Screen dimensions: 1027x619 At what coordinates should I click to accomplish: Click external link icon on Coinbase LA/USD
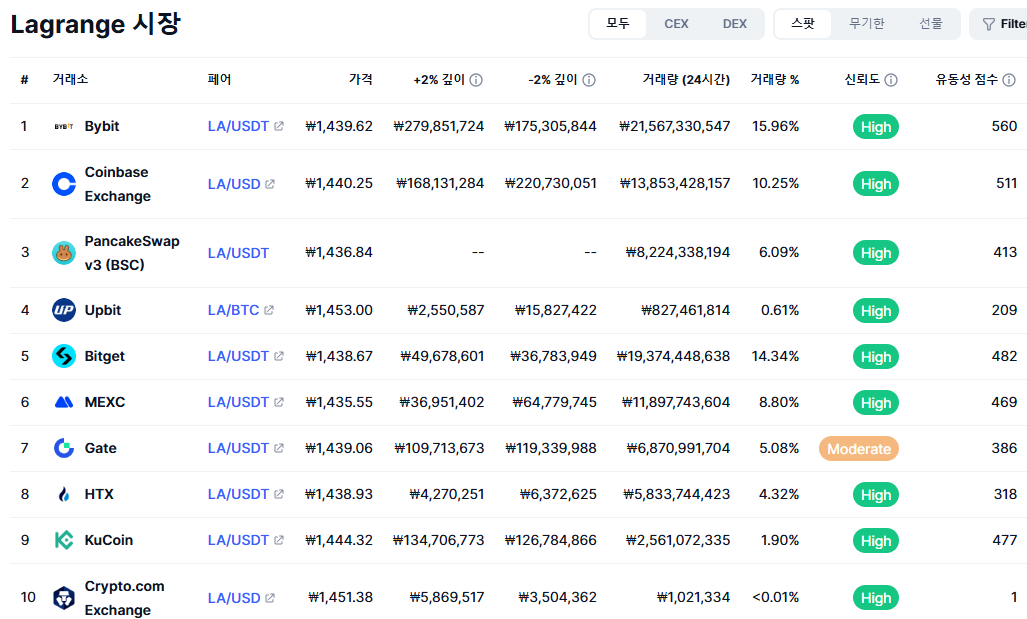270,184
